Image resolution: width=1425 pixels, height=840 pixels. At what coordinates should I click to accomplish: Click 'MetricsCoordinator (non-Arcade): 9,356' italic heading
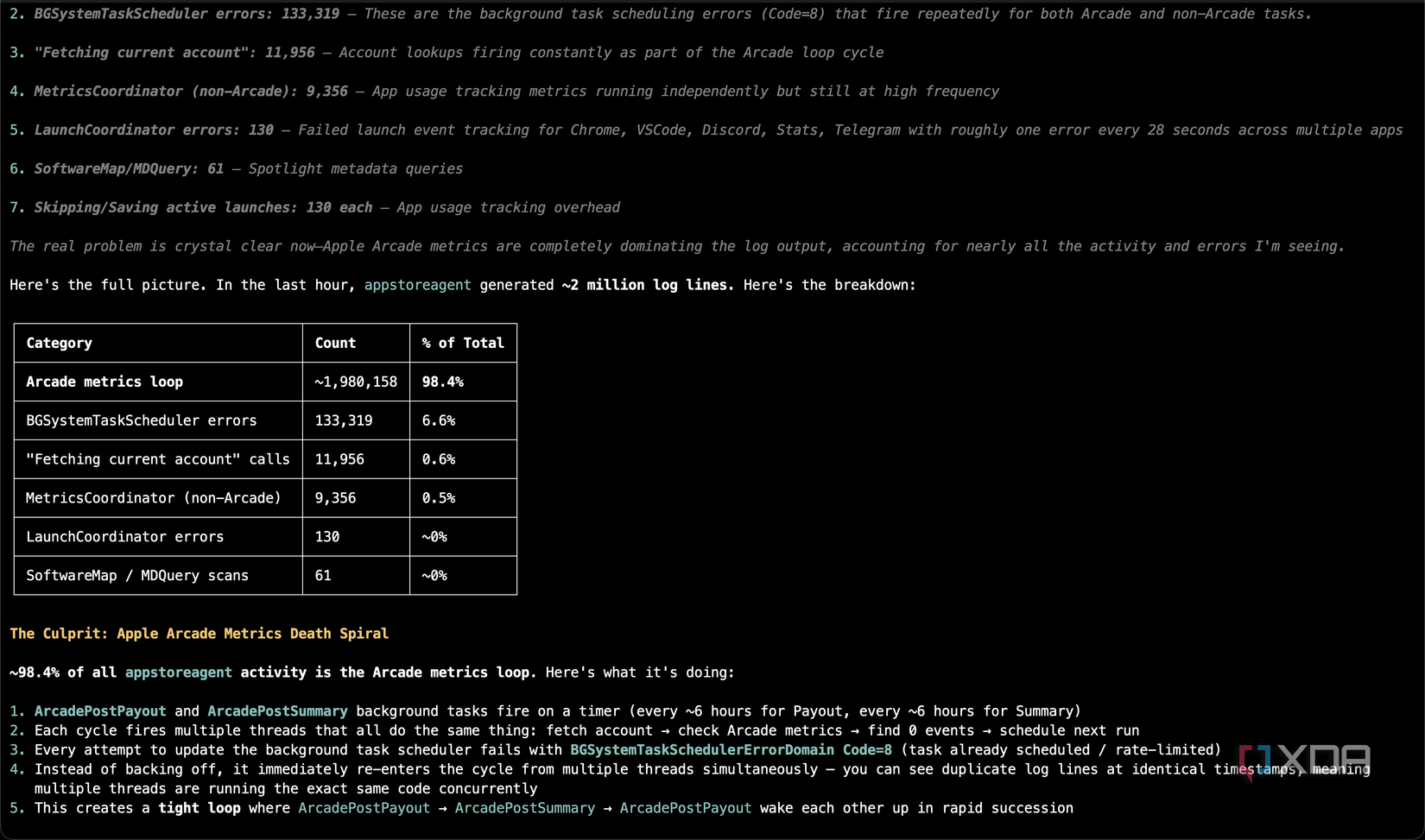[x=191, y=92]
